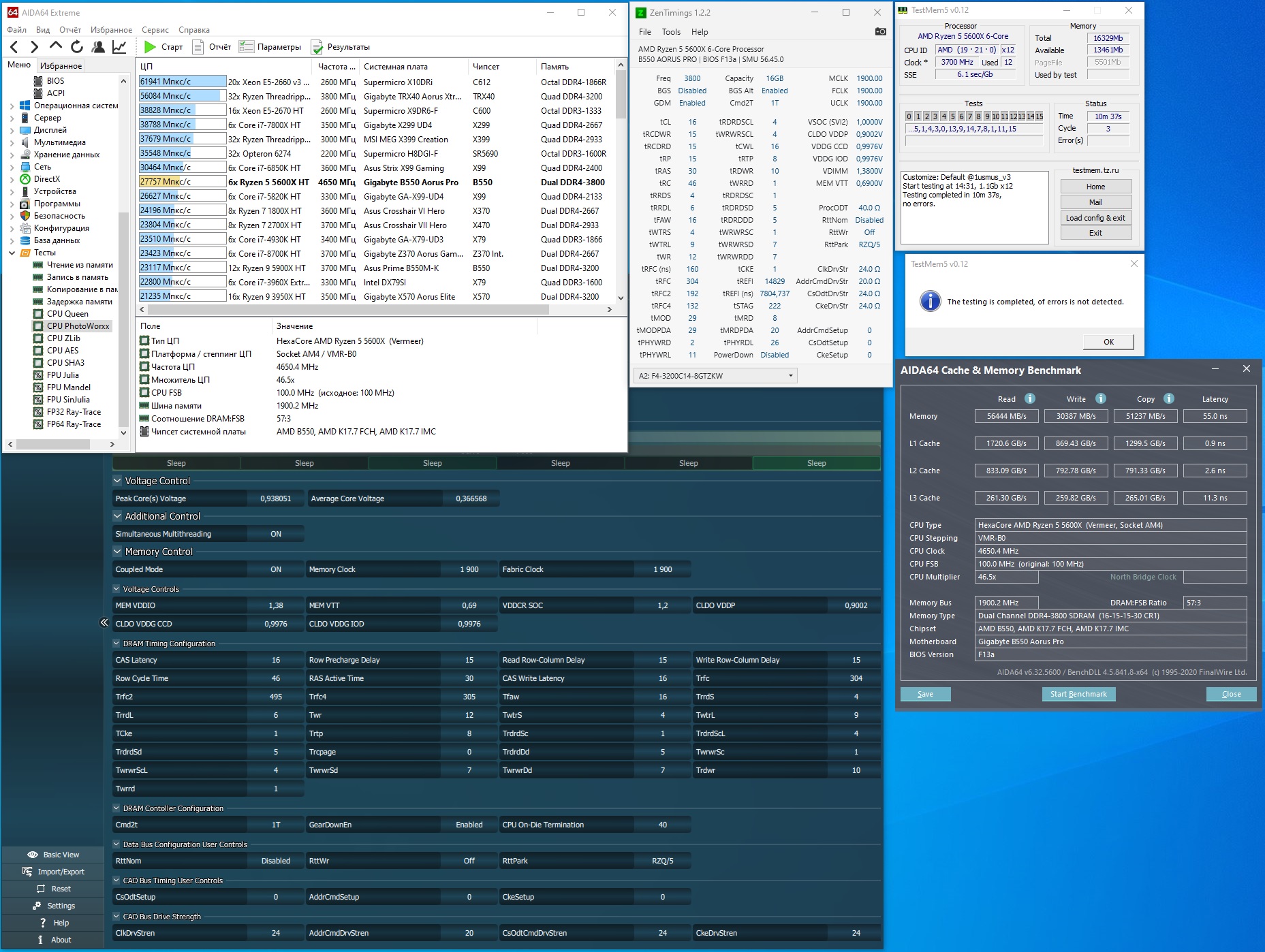Screen dimensions: 1265x952
Task: Click the AIDA64 tree panel vertical scrollbar
Action: pos(123,256)
